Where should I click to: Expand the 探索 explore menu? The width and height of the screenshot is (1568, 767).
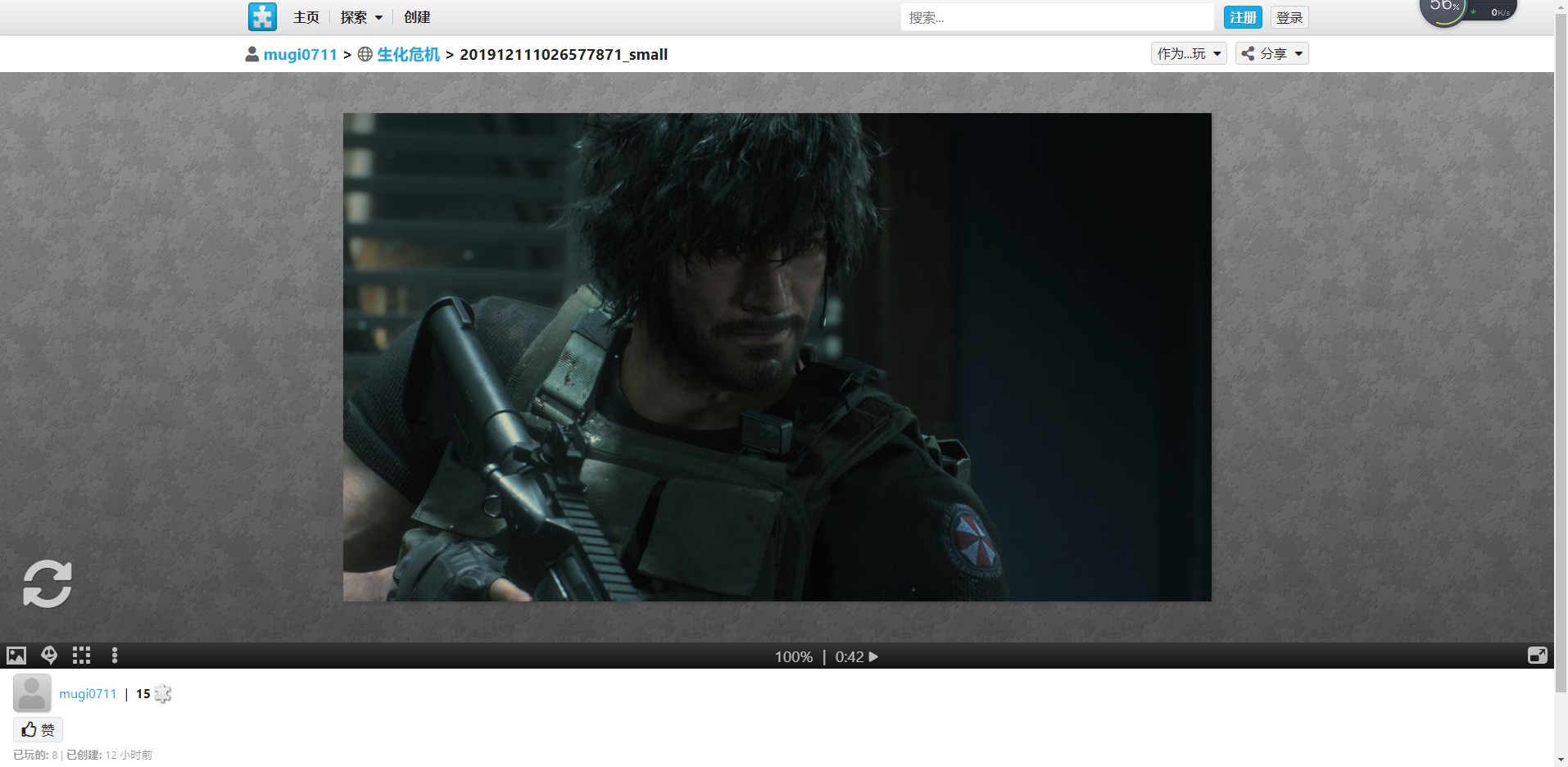[361, 17]
